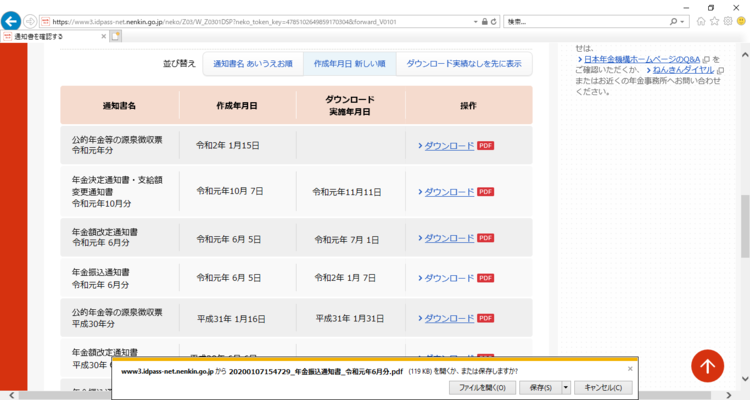The width and height of the screenshot is (750, 400).
Task: Close the download notification bar
Action: pos(630,369)
